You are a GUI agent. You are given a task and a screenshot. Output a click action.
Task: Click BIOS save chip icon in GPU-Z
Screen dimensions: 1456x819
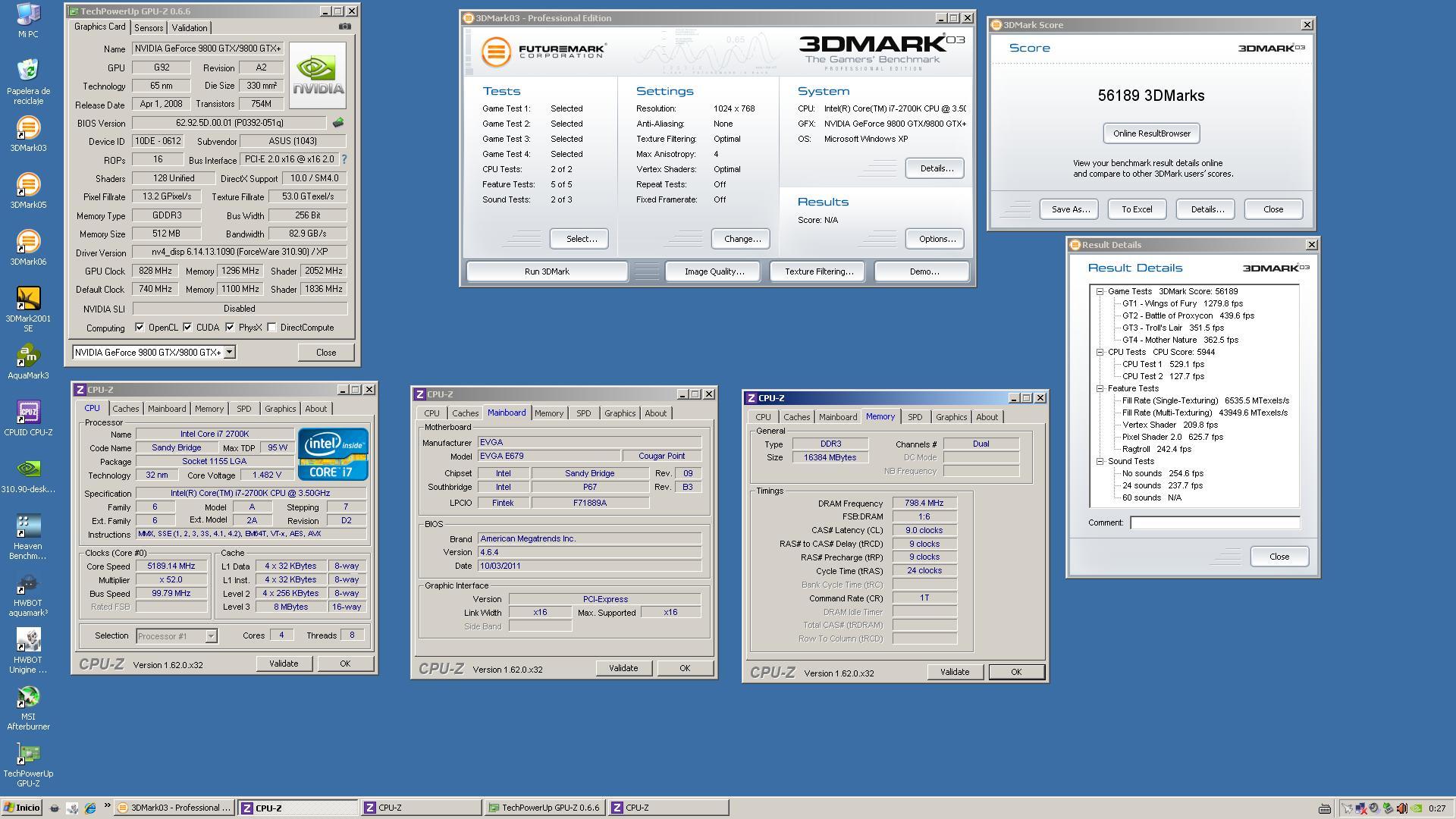[x=338, y=122]
